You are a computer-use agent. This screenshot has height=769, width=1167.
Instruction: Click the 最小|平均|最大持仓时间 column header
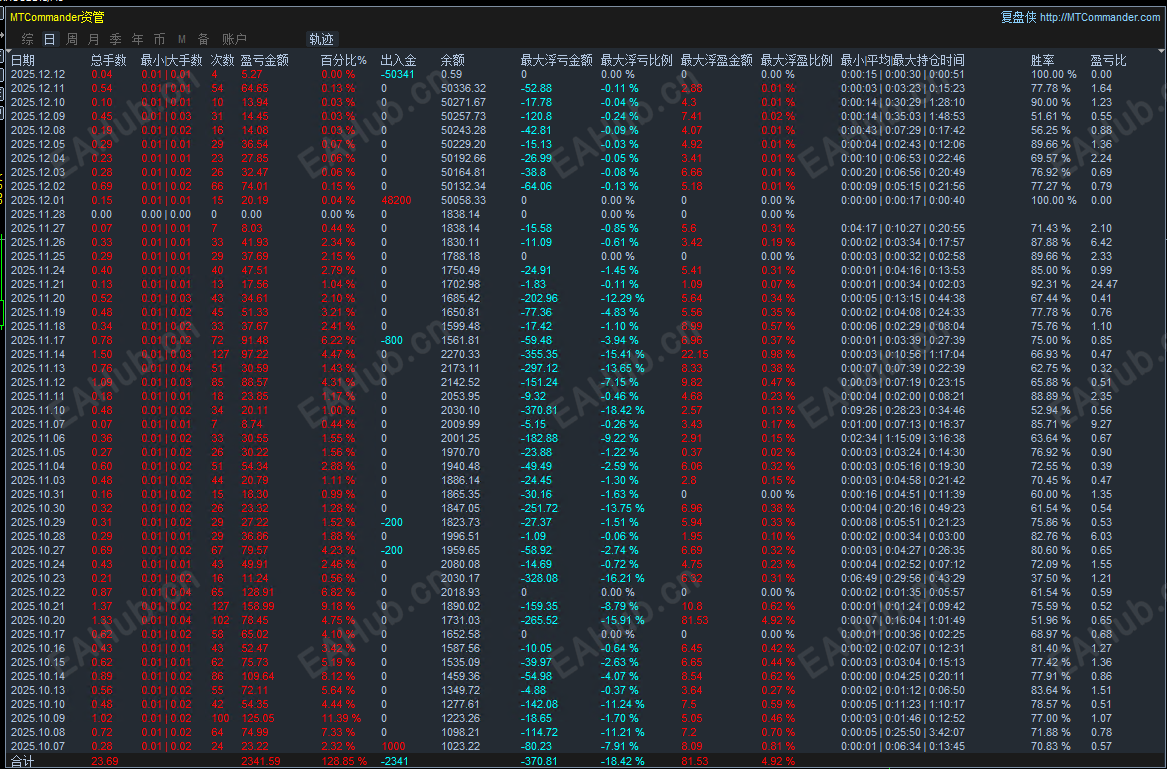pos(903,60)
